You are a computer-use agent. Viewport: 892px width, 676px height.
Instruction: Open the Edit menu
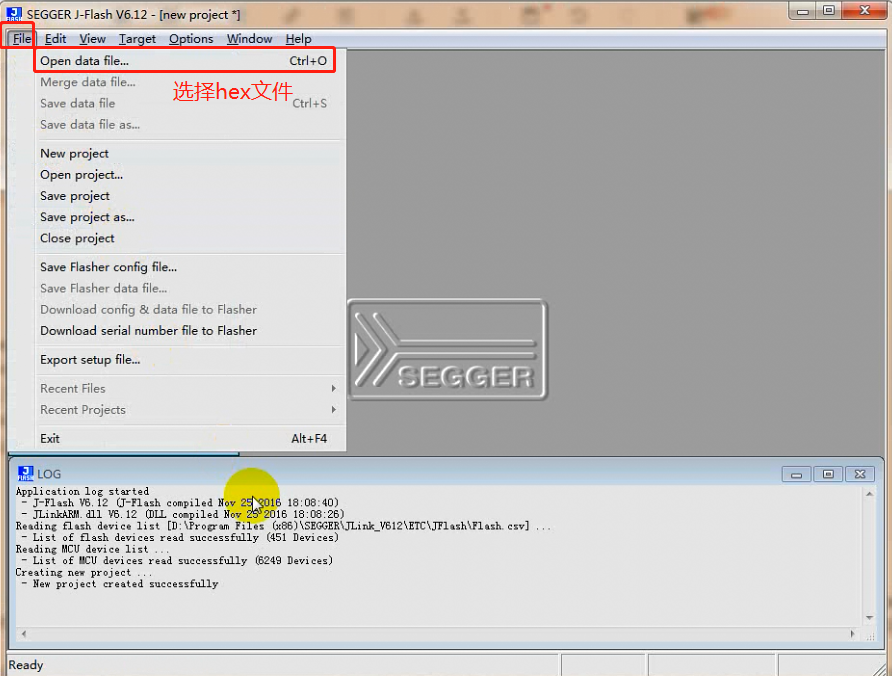pyautogui.click(x=55, y=39)
